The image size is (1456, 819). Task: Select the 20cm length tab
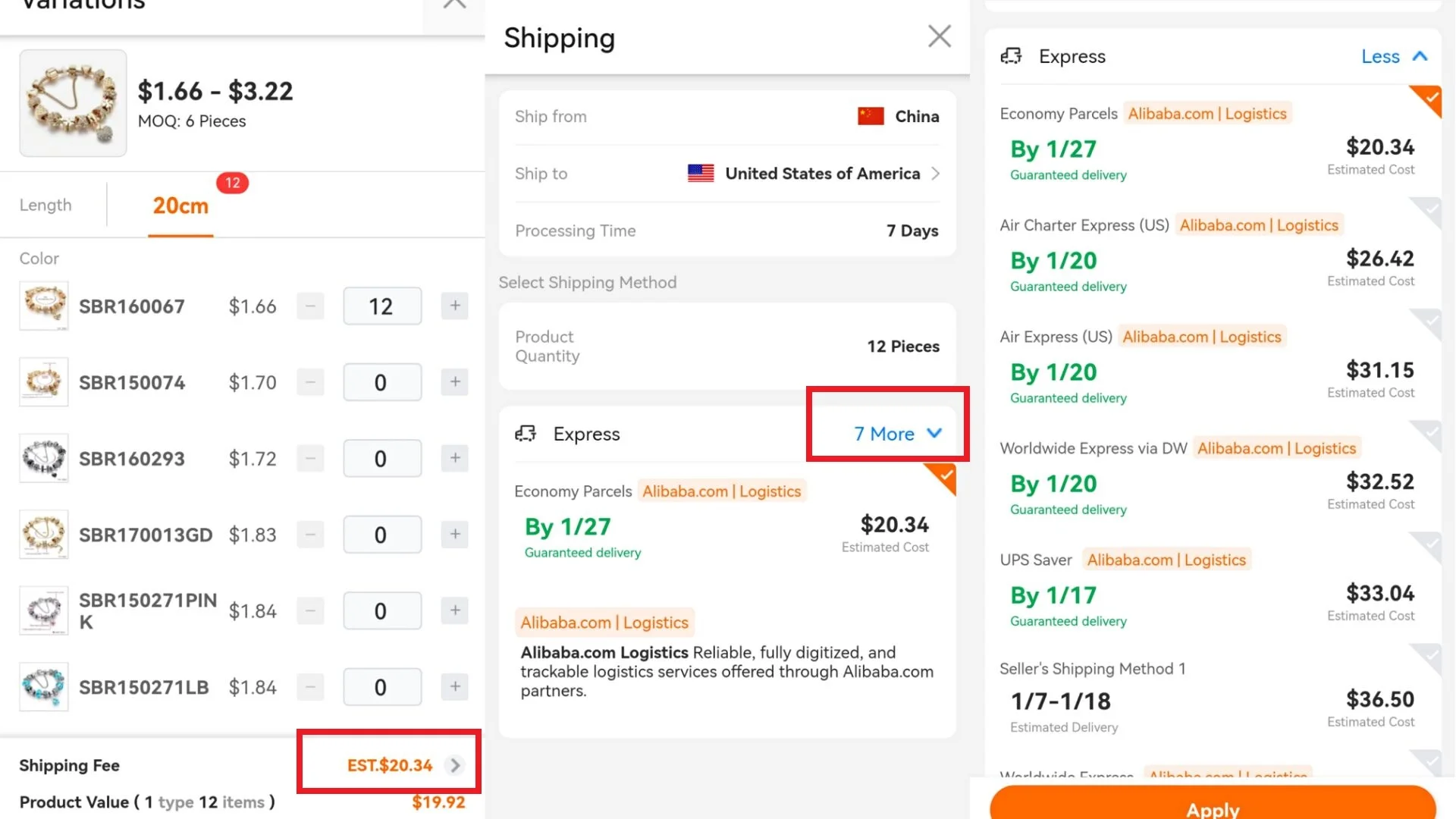click(180, 206)
